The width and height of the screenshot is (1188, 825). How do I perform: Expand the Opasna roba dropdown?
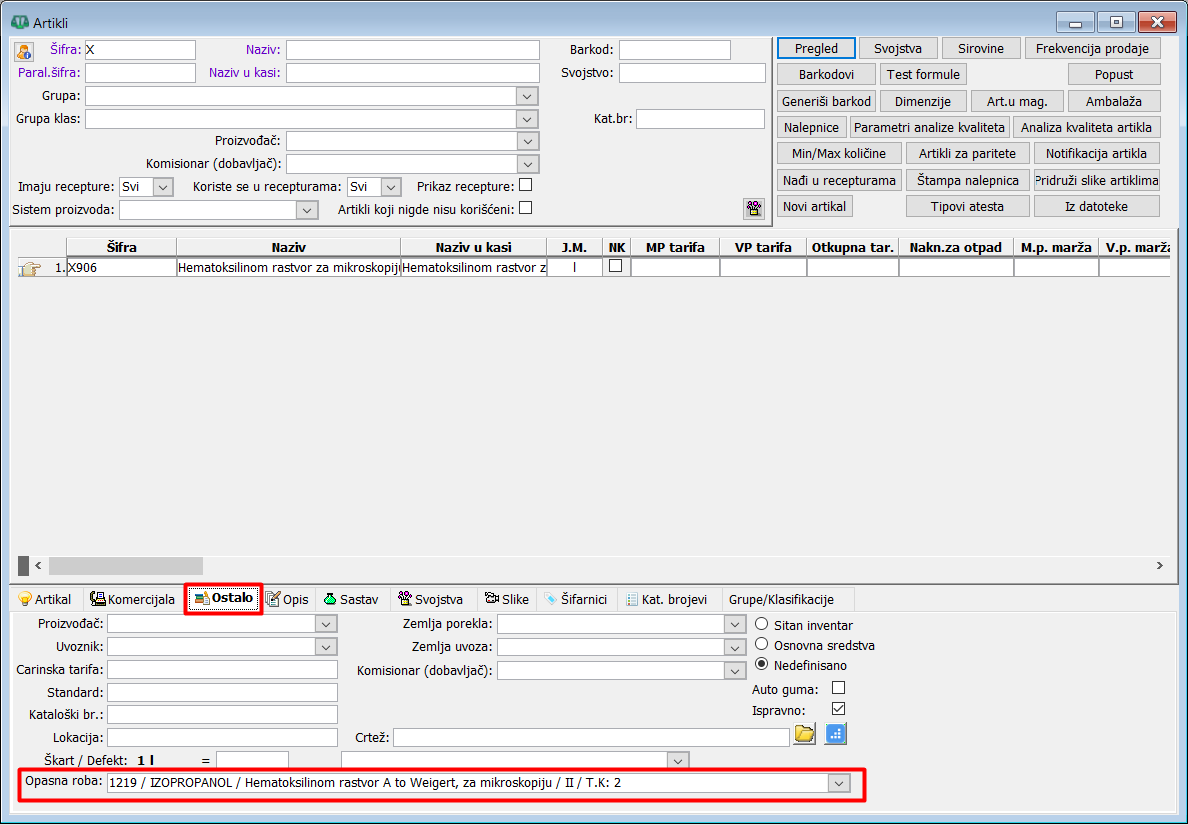pos(839,783)
